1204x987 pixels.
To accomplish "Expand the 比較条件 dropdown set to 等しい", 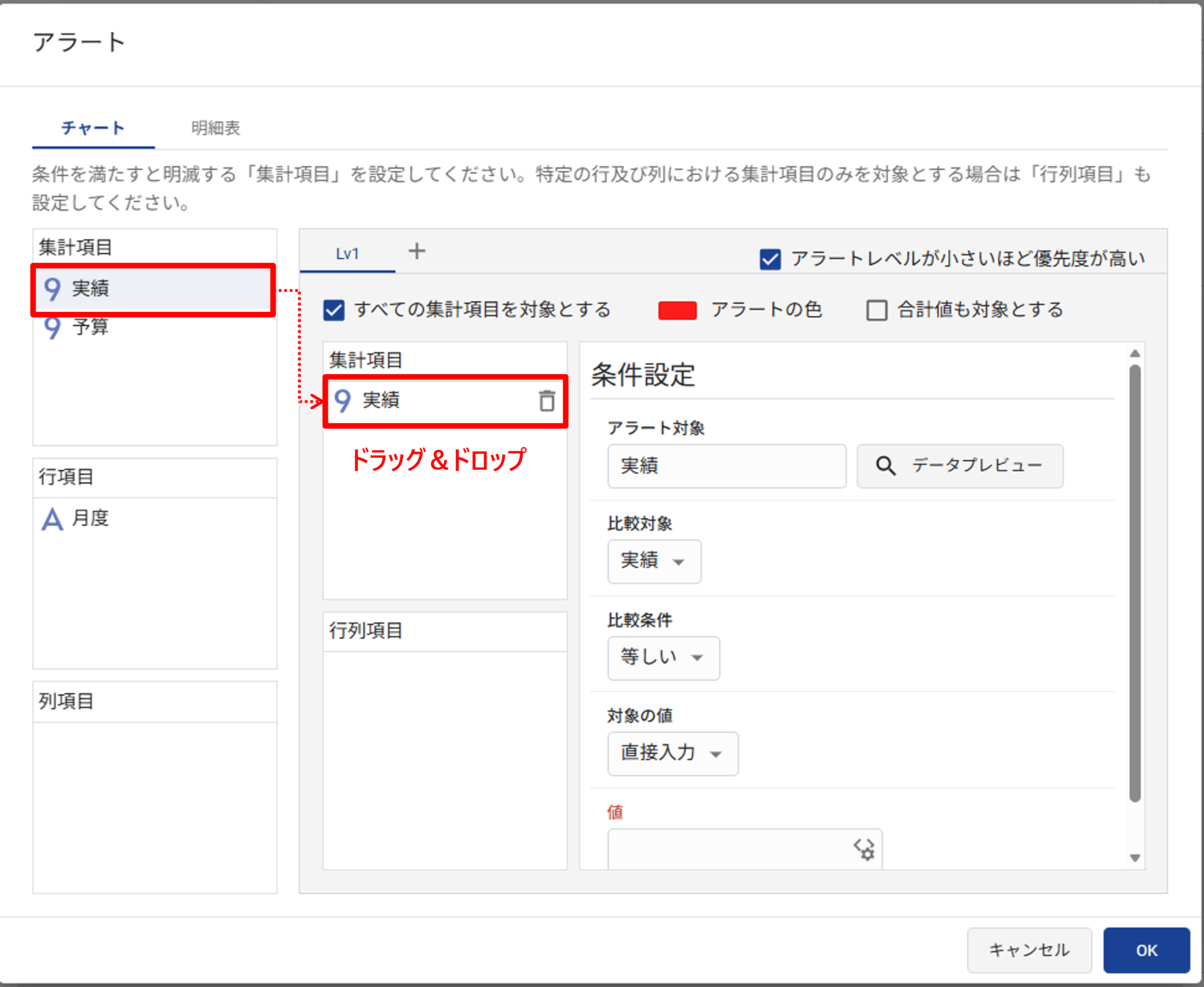I will point(663,657).
